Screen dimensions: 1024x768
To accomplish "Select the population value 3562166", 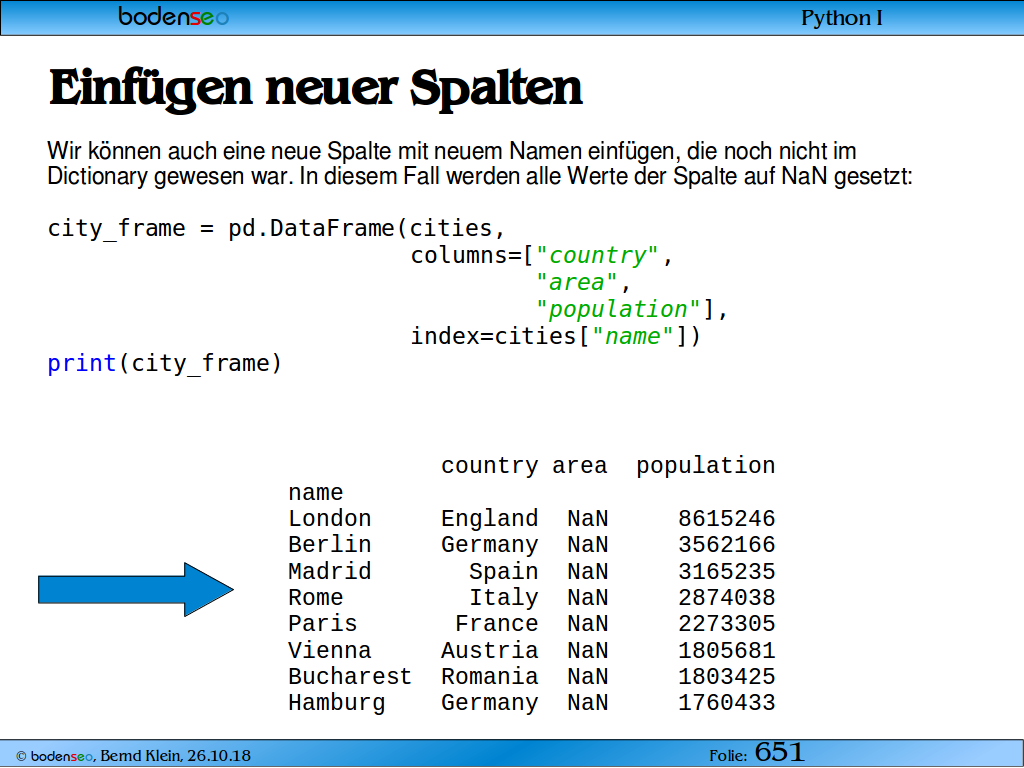I will [727, 545].
